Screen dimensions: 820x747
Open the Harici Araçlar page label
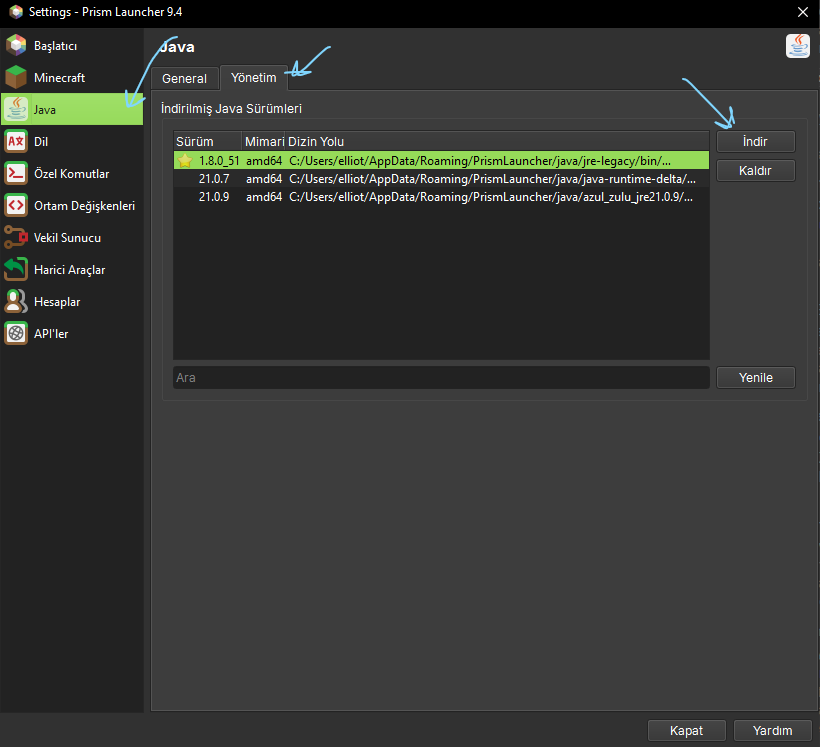tap(70, 270)
